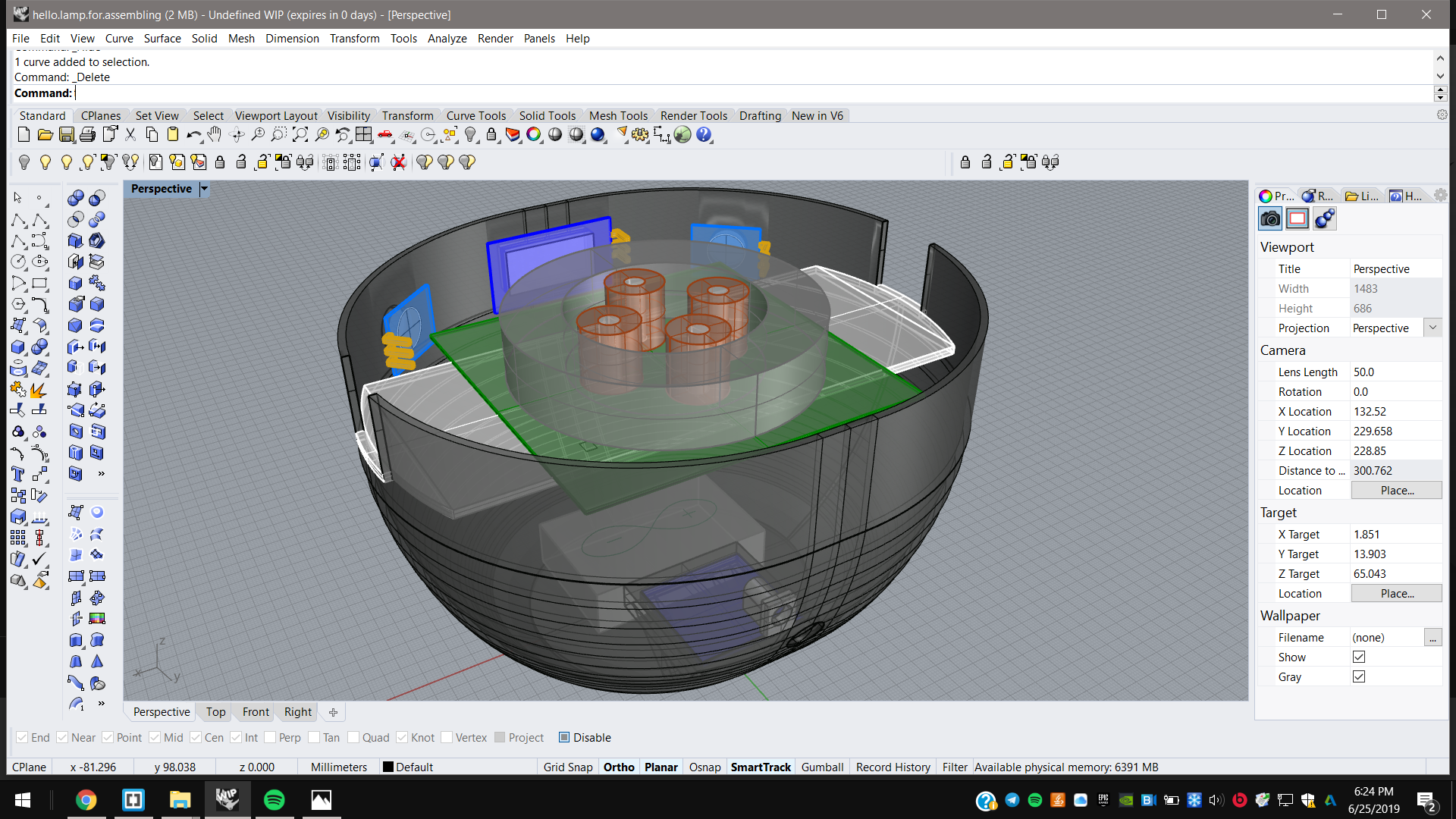
Task: Expand the Projection dropdown
Action: (x=1432, y=328)
